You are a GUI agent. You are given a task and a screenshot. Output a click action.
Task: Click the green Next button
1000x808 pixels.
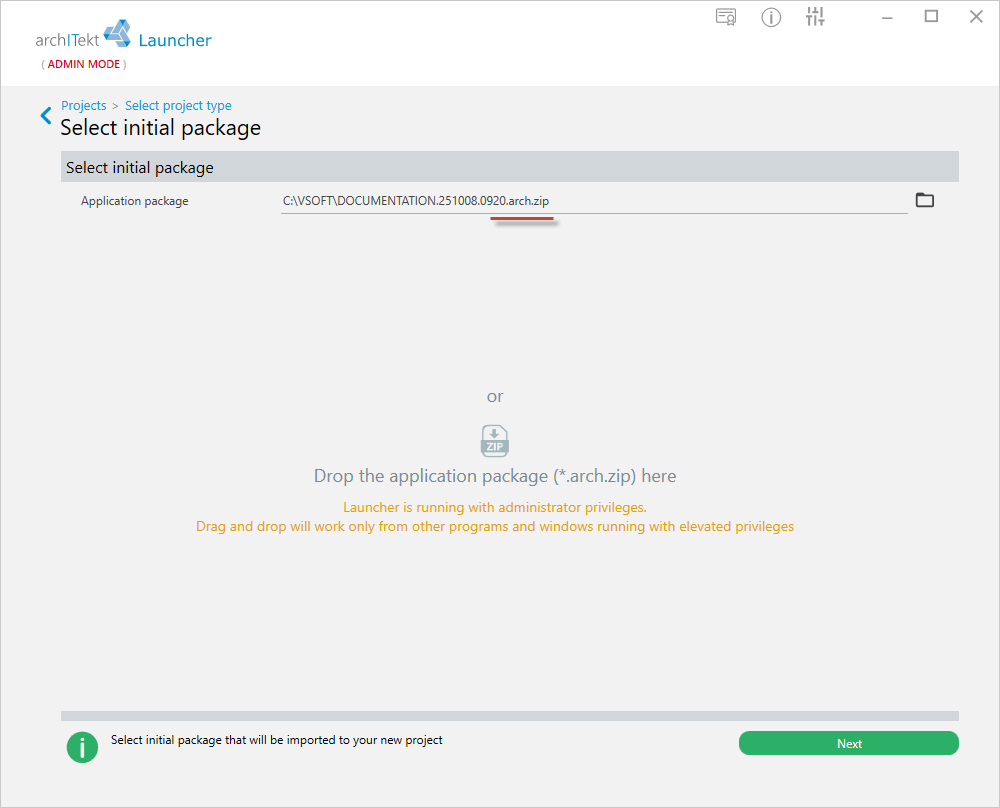(x=848, y=743)
